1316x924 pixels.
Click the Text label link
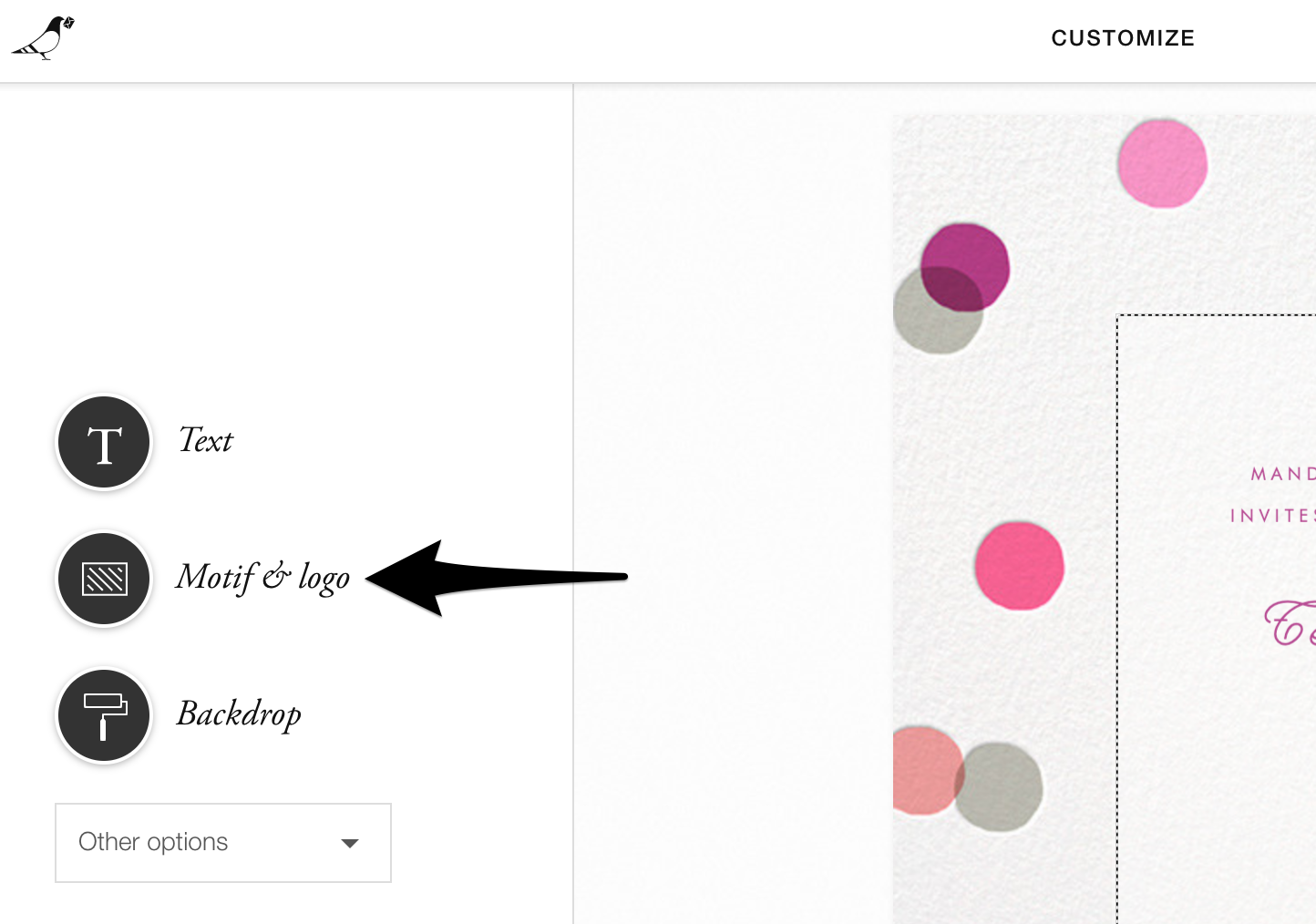pos(206,442)
